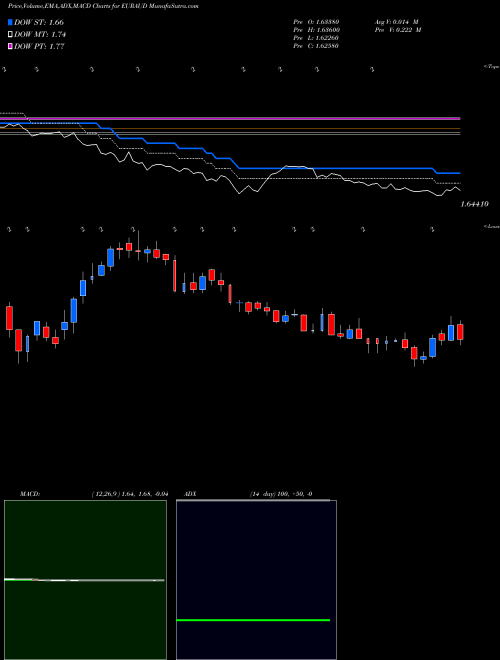500x660 pixels.
Task: Select the "DOW PT: 1.77" legend label
Action: pyautogui.click(x=39, y=46)
